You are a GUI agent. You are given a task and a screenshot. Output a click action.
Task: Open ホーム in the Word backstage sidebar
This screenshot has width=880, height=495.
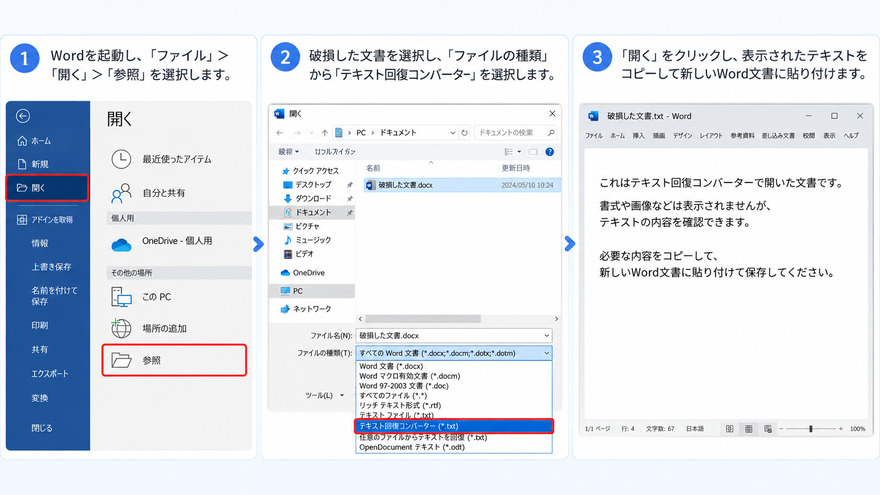point(35,141)
